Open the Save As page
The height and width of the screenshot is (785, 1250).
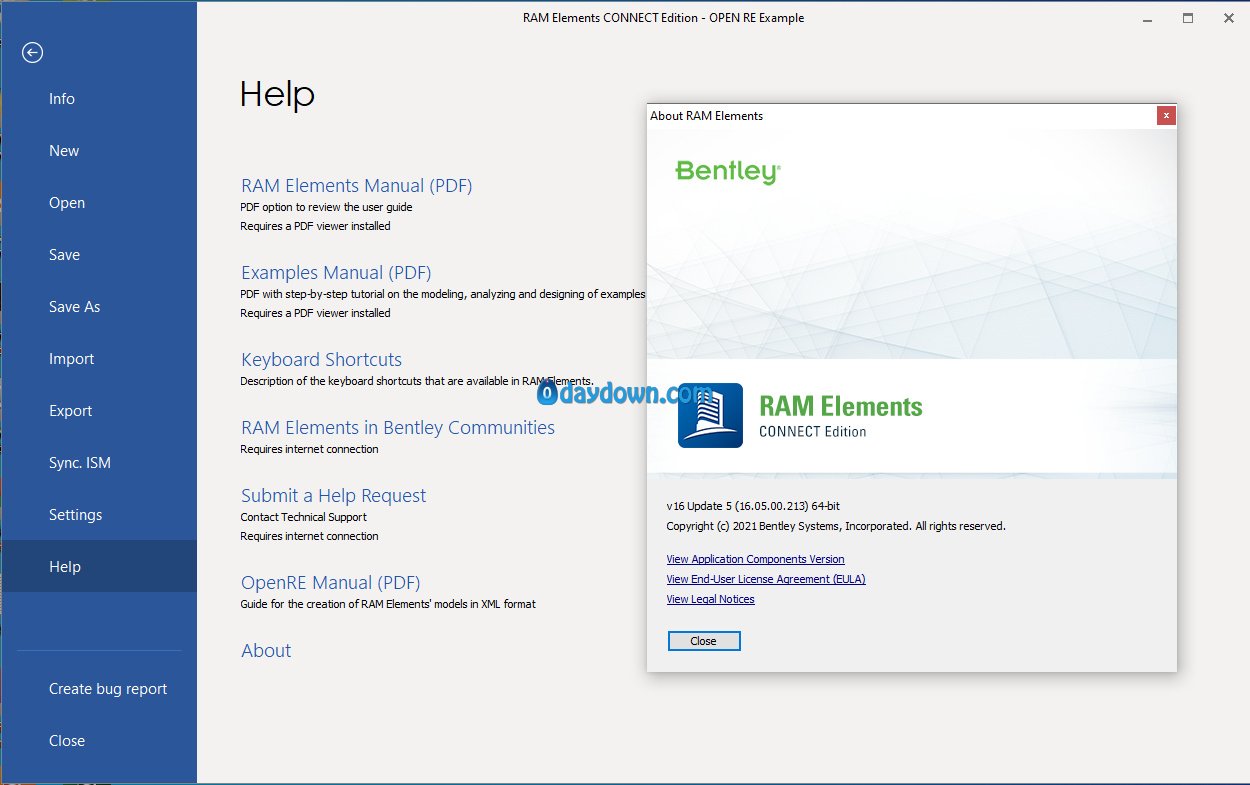pos(99,307)
